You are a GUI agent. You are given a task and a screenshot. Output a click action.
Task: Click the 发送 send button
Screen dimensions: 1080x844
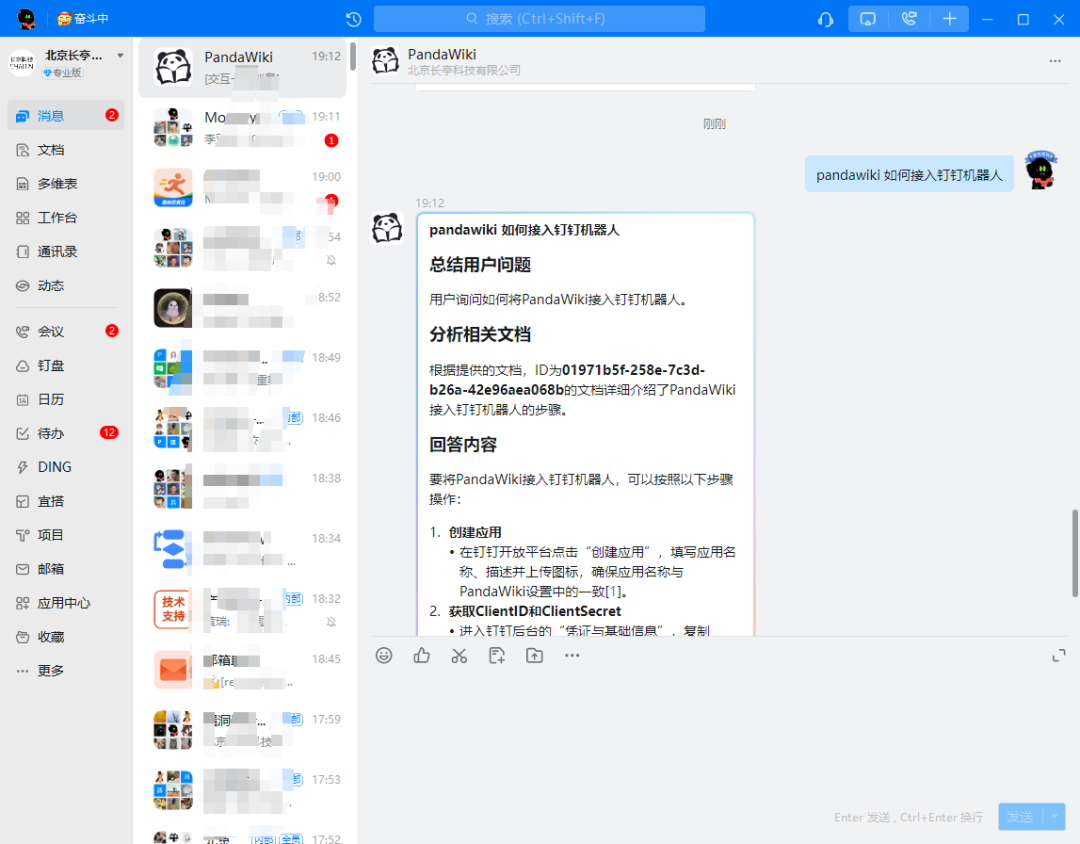point(1020,816)
